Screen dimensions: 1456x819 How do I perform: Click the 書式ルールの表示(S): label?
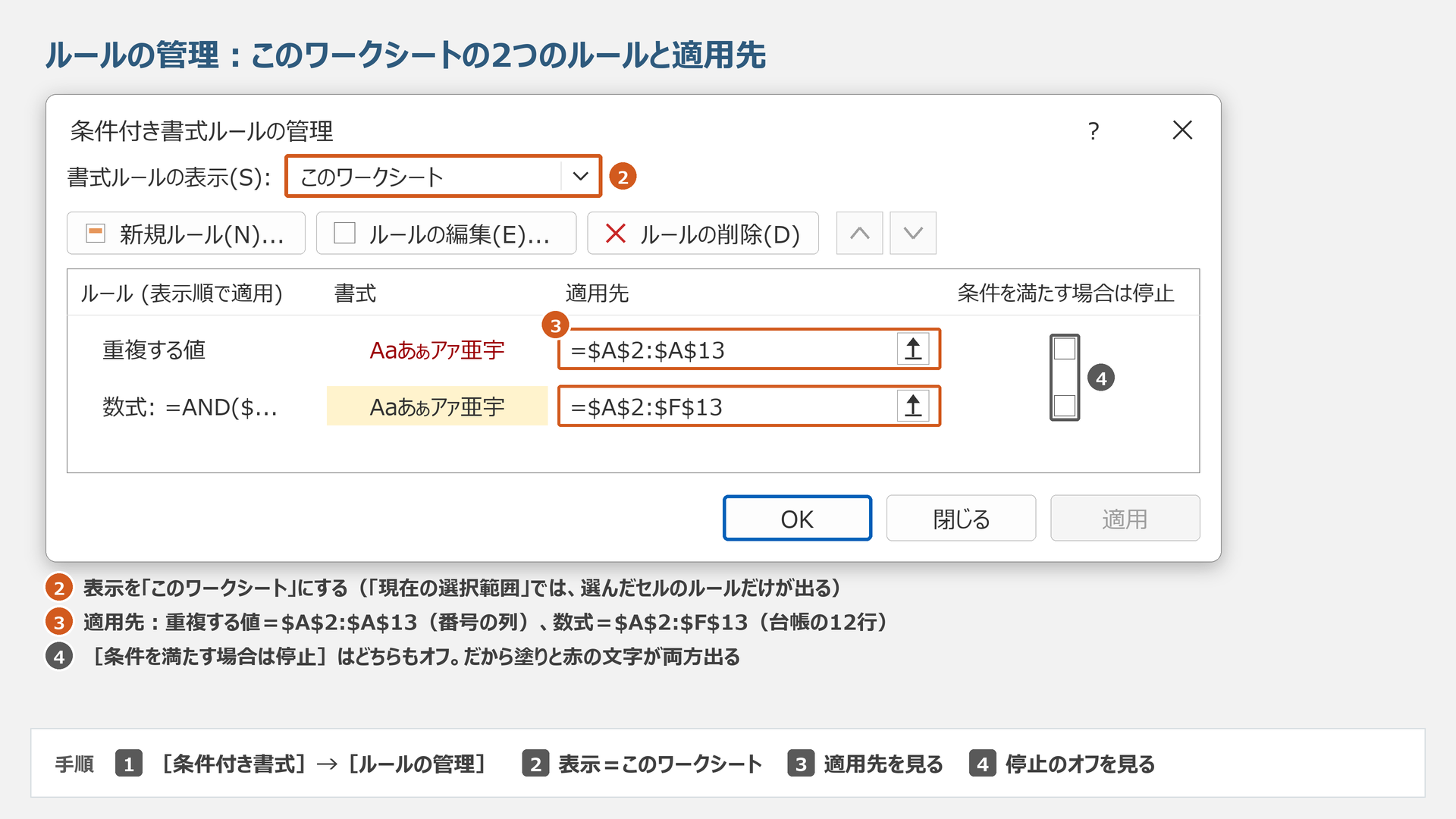click(169, 177)
